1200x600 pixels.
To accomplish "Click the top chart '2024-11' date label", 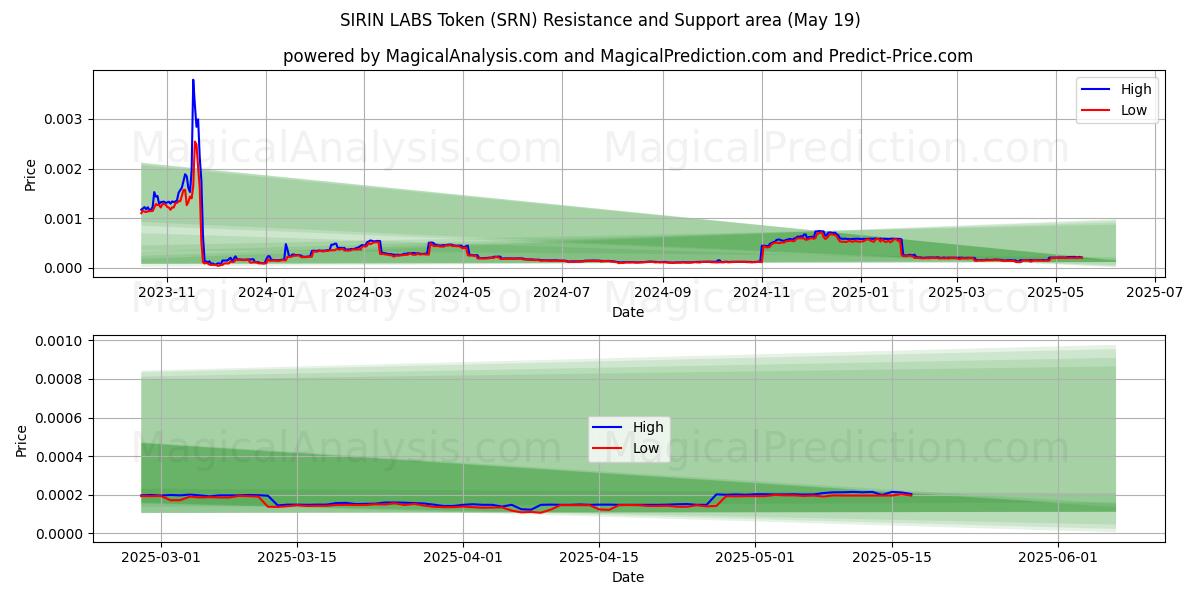I will coord(763,293).
